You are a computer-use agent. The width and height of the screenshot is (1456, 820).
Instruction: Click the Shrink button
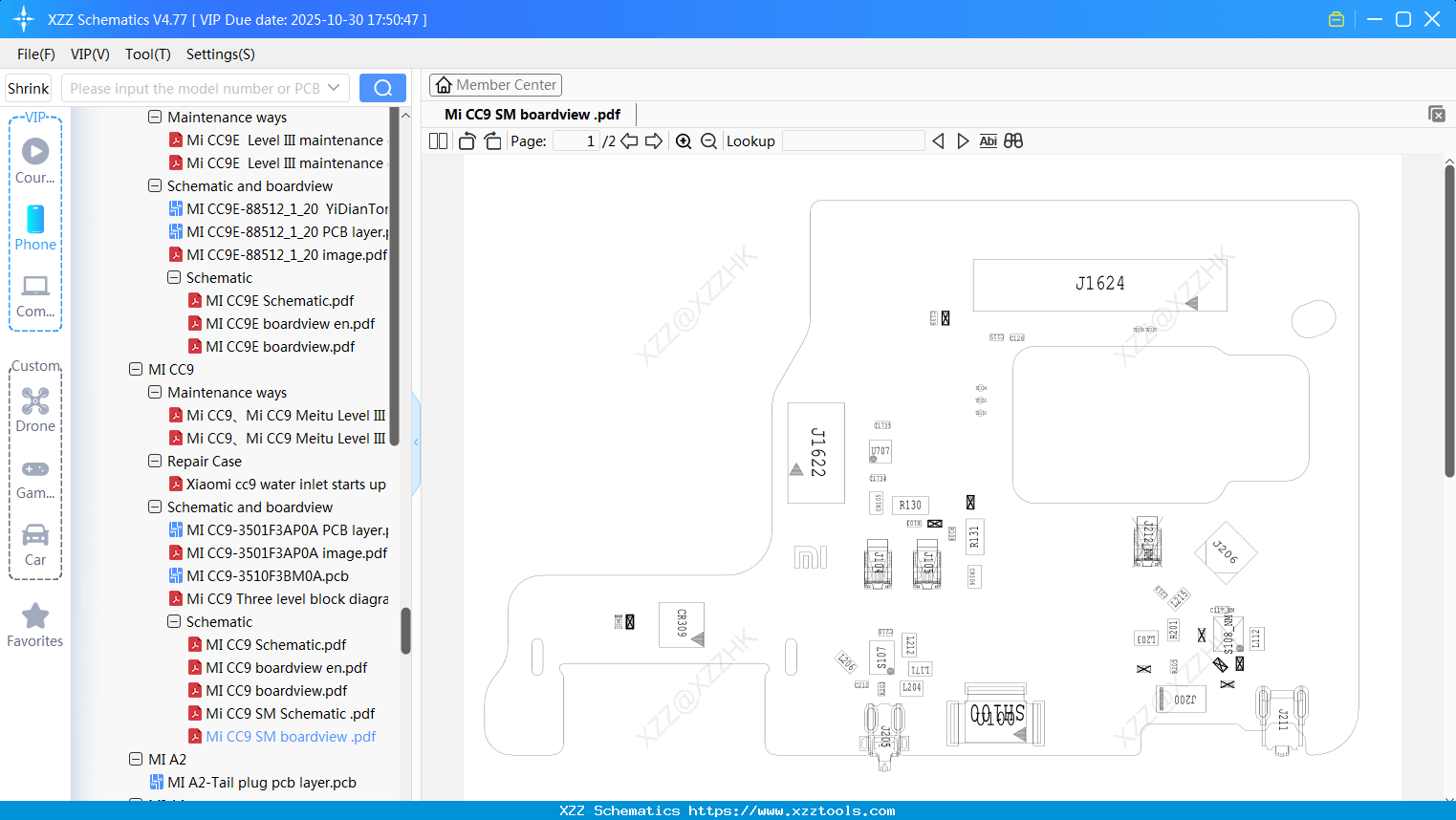pyautogui.click(x=28, y=87)
